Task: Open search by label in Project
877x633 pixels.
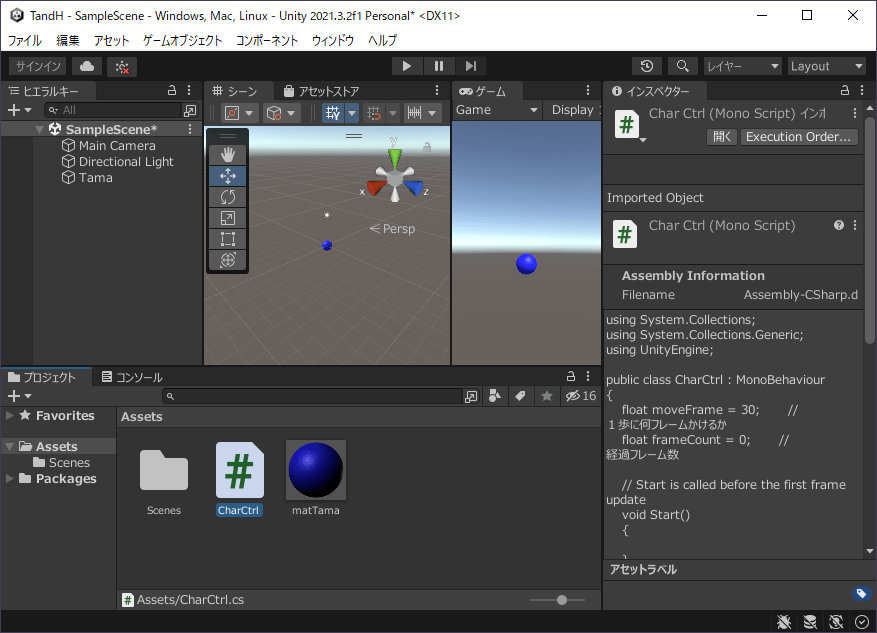Action: 521,396
